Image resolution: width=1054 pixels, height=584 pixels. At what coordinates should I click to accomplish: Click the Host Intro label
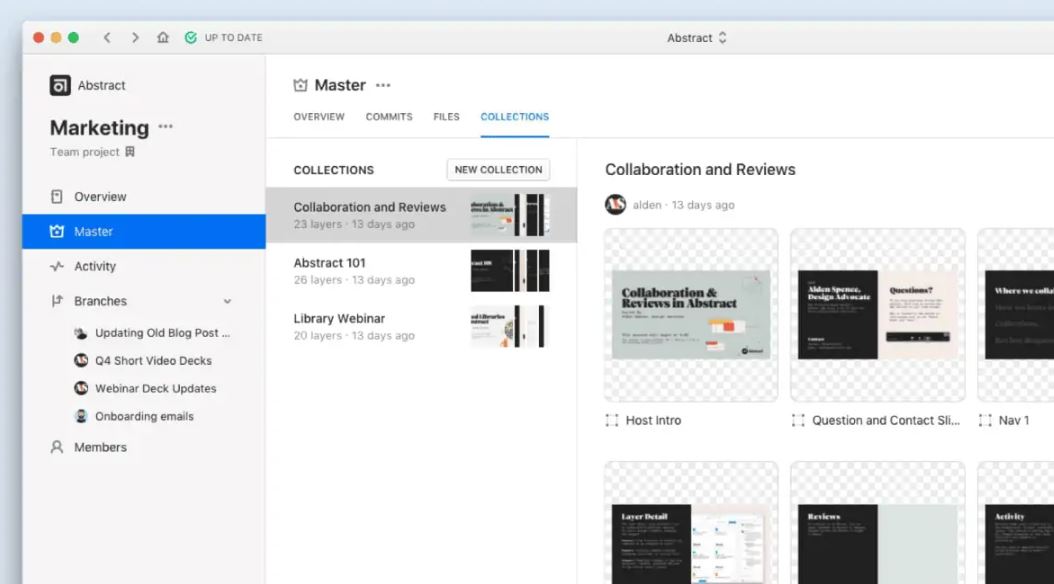coord(653,421)
